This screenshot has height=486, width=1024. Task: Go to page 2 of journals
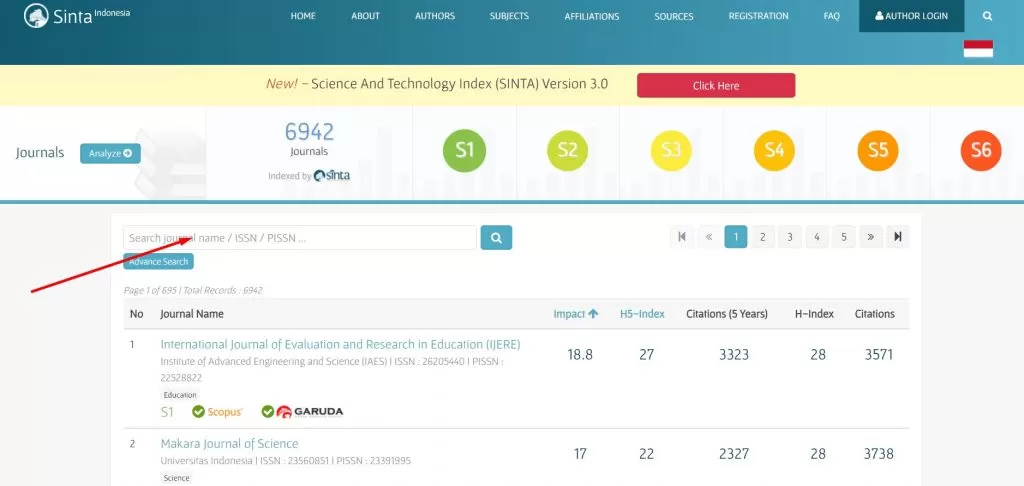762,237
